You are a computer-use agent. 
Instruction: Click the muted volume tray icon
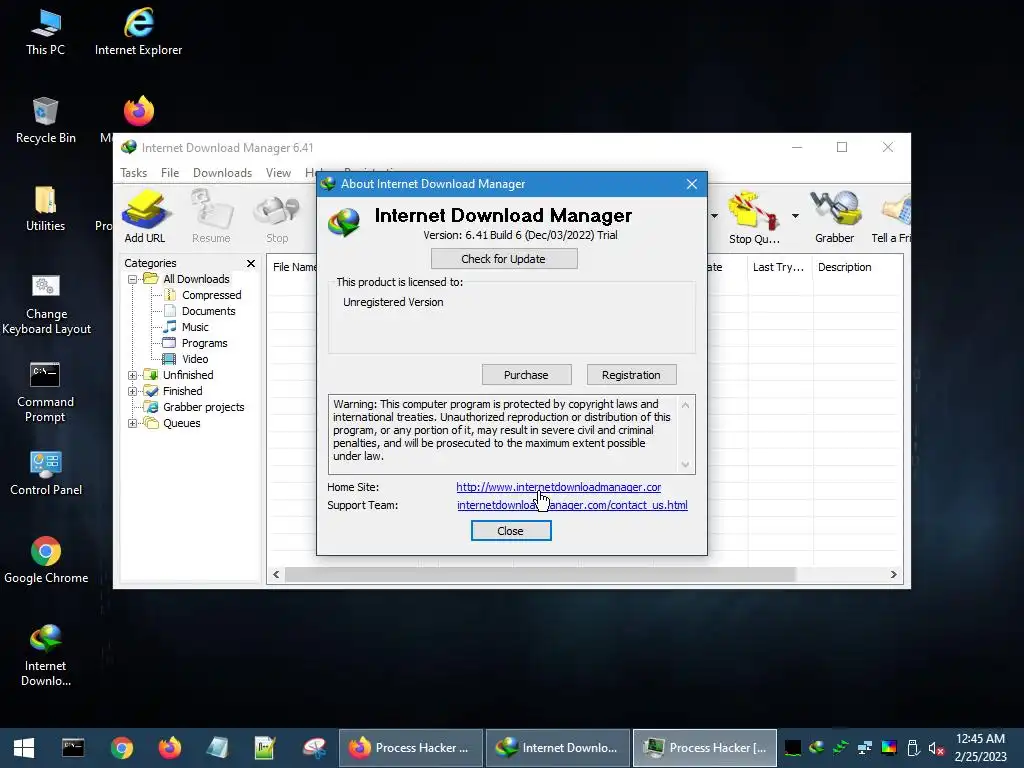[936, 748]
